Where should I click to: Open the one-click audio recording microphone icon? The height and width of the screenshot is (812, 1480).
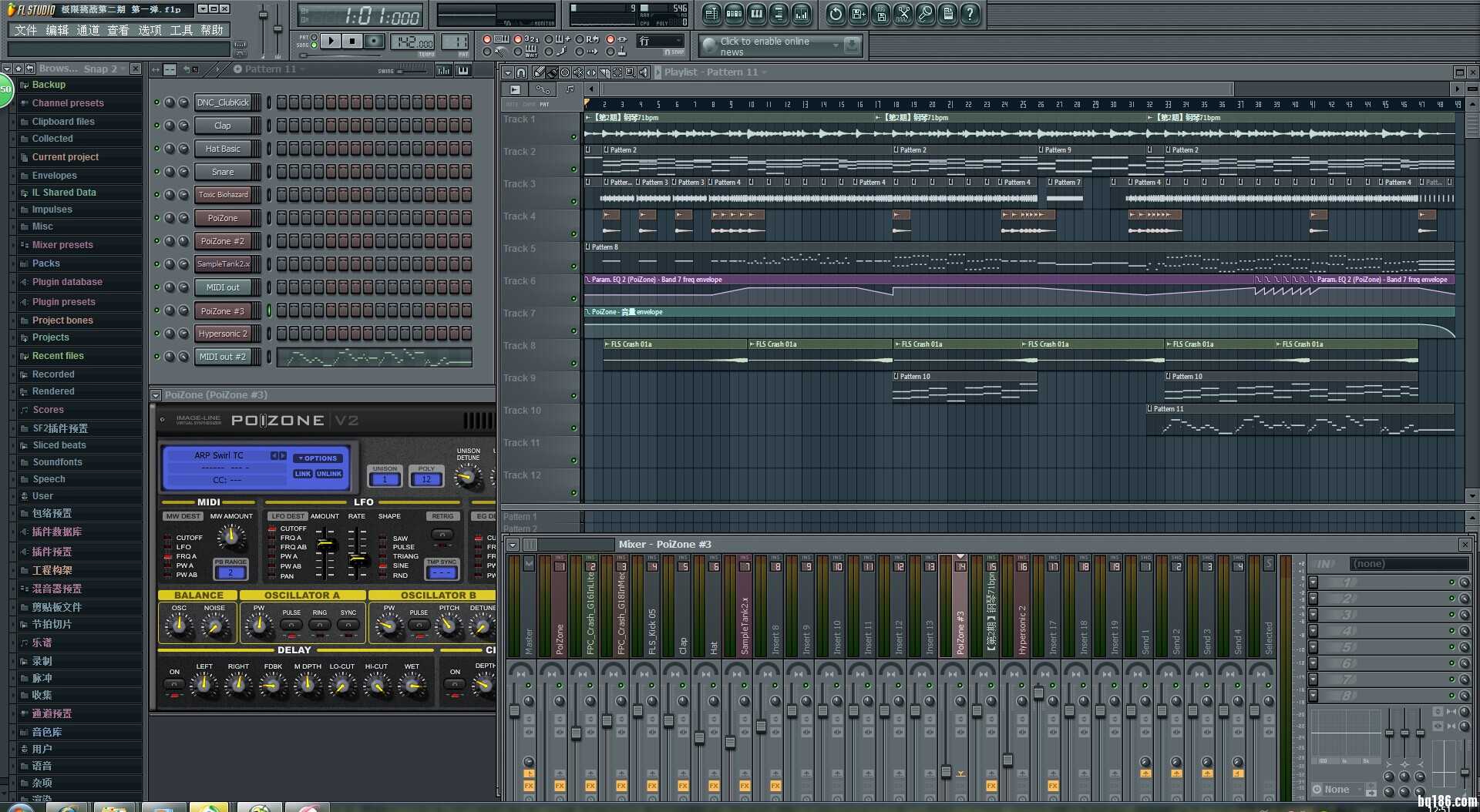[x=925, y=14]
